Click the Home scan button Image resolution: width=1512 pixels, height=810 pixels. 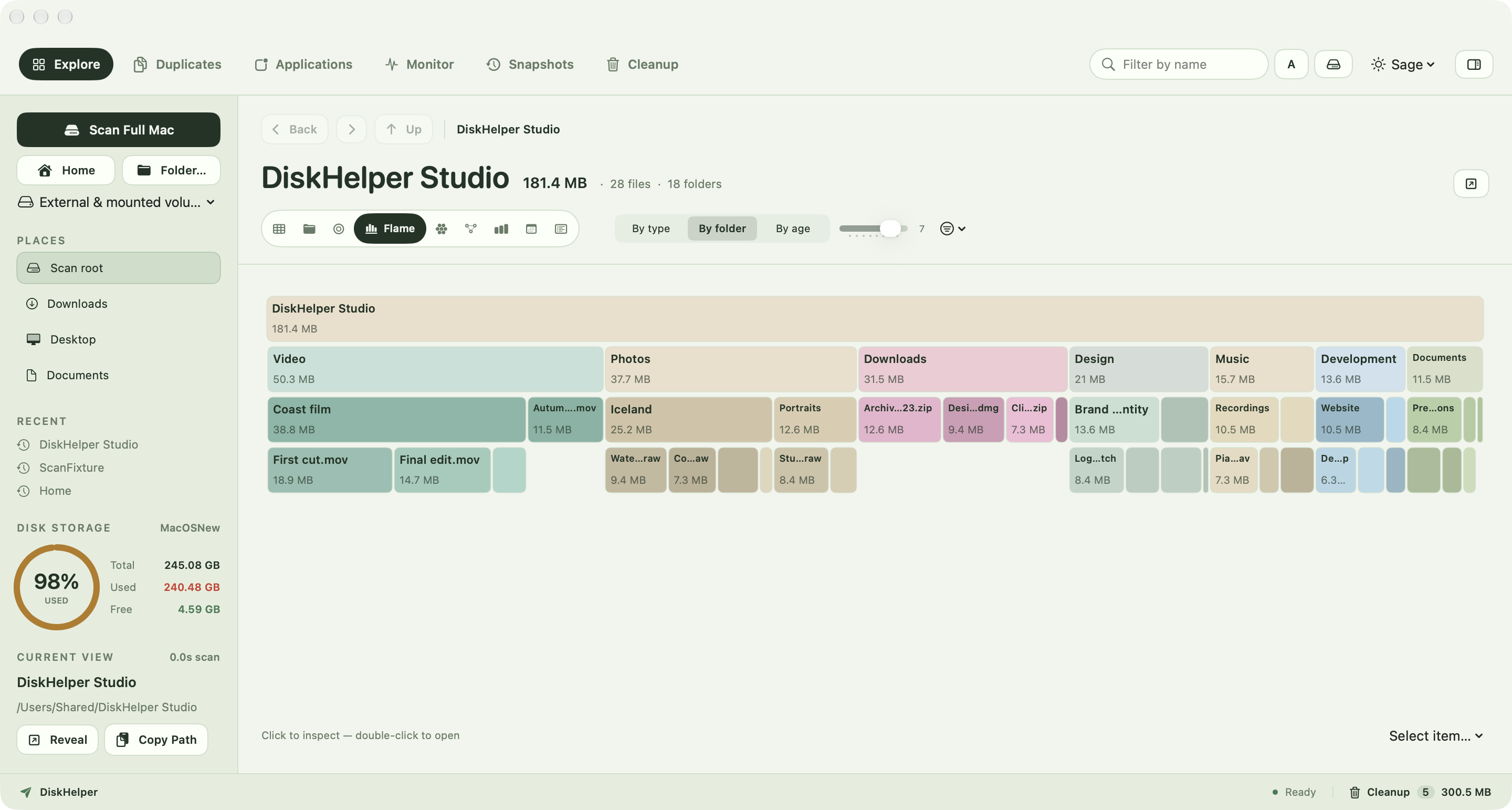66,170
